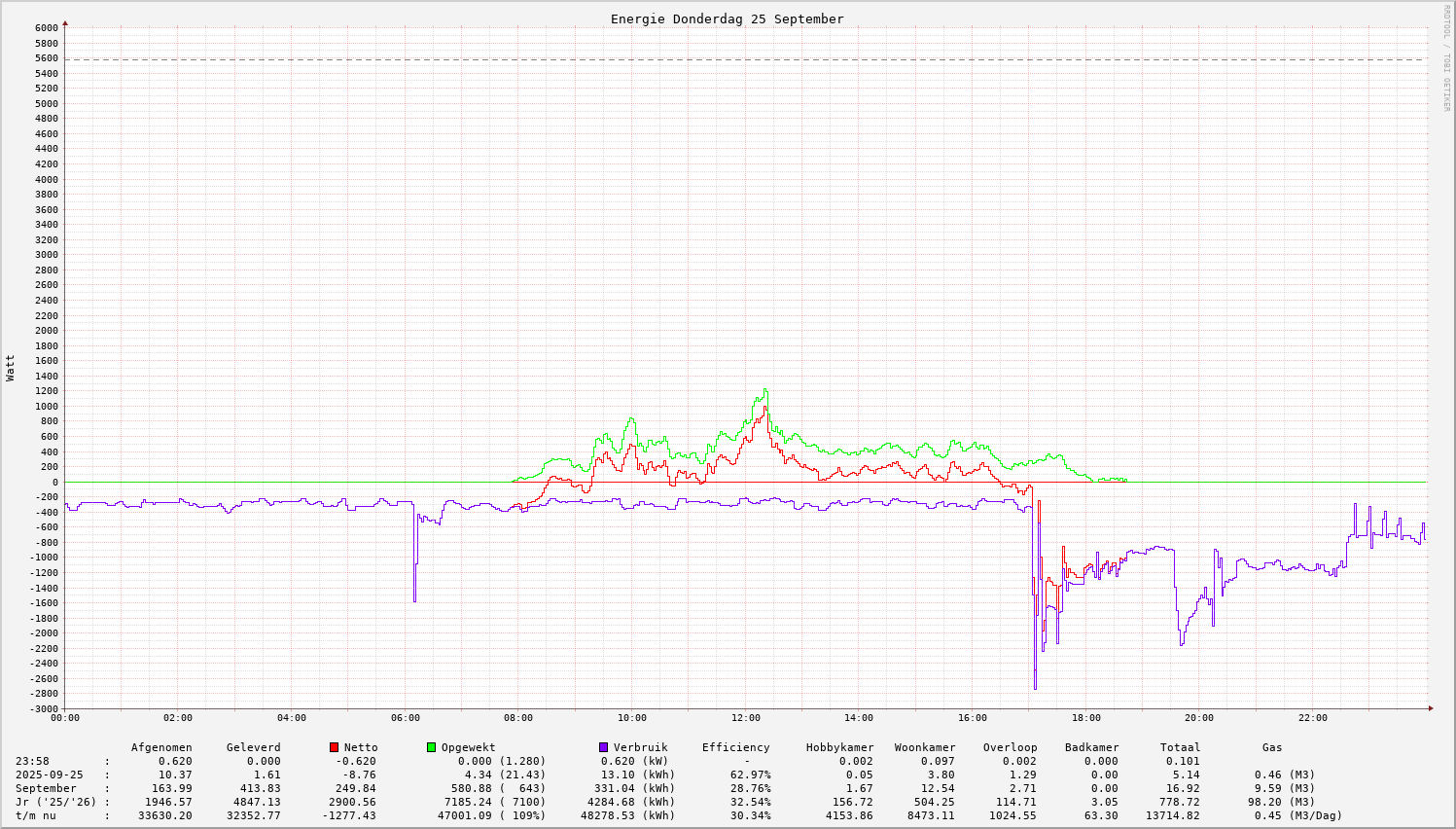Select the September row label
Viewport: 1456px width, 829px height.
point(46,788)
